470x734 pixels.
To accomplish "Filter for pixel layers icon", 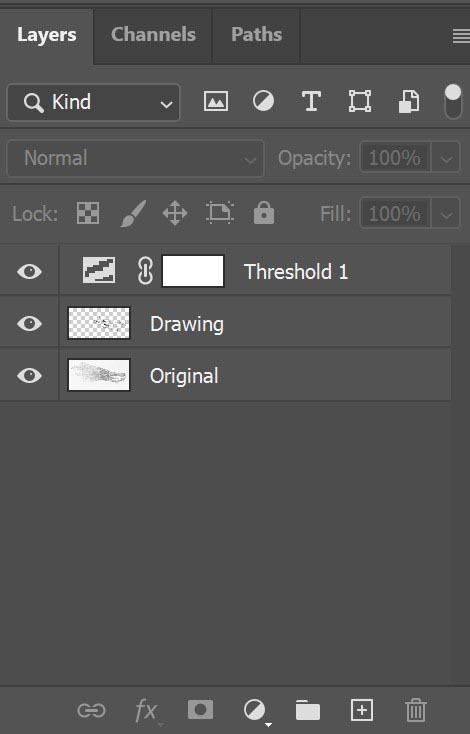I will point(216,102).
